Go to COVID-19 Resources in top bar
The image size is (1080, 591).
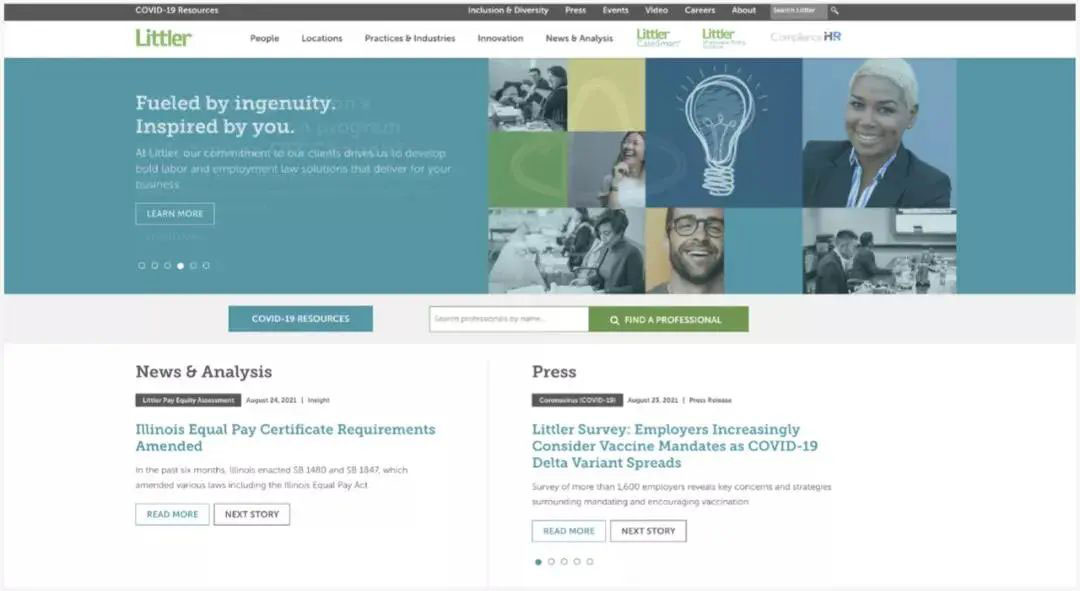(177, 10)
